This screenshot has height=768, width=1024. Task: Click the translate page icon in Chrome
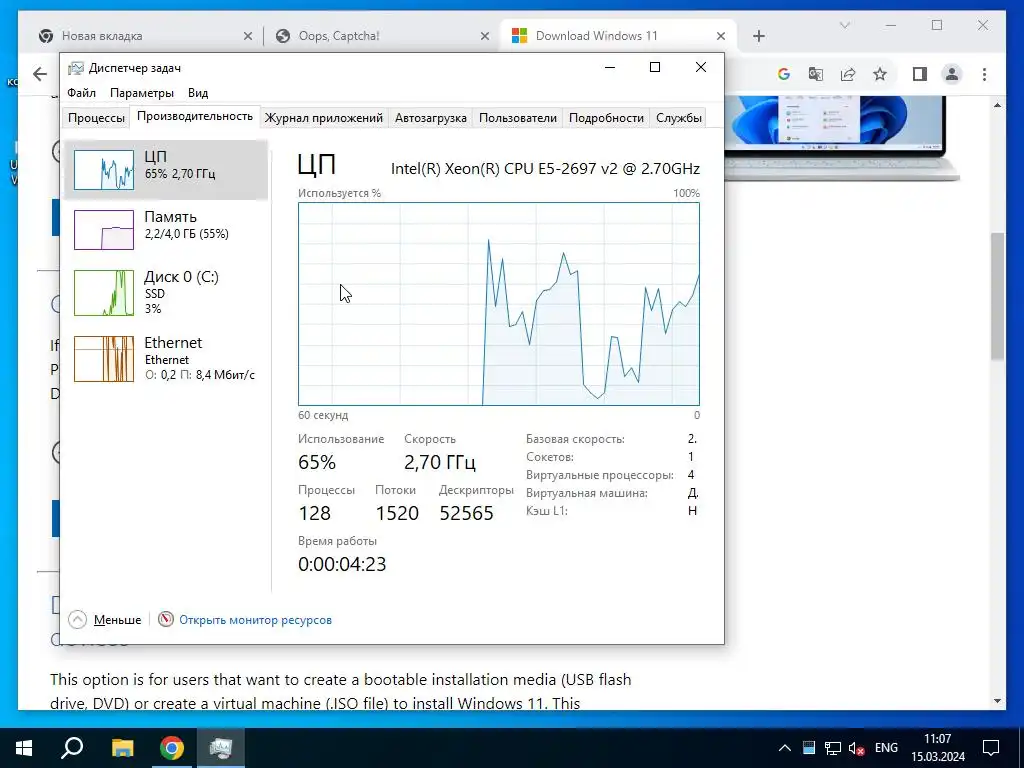(816, 74)
